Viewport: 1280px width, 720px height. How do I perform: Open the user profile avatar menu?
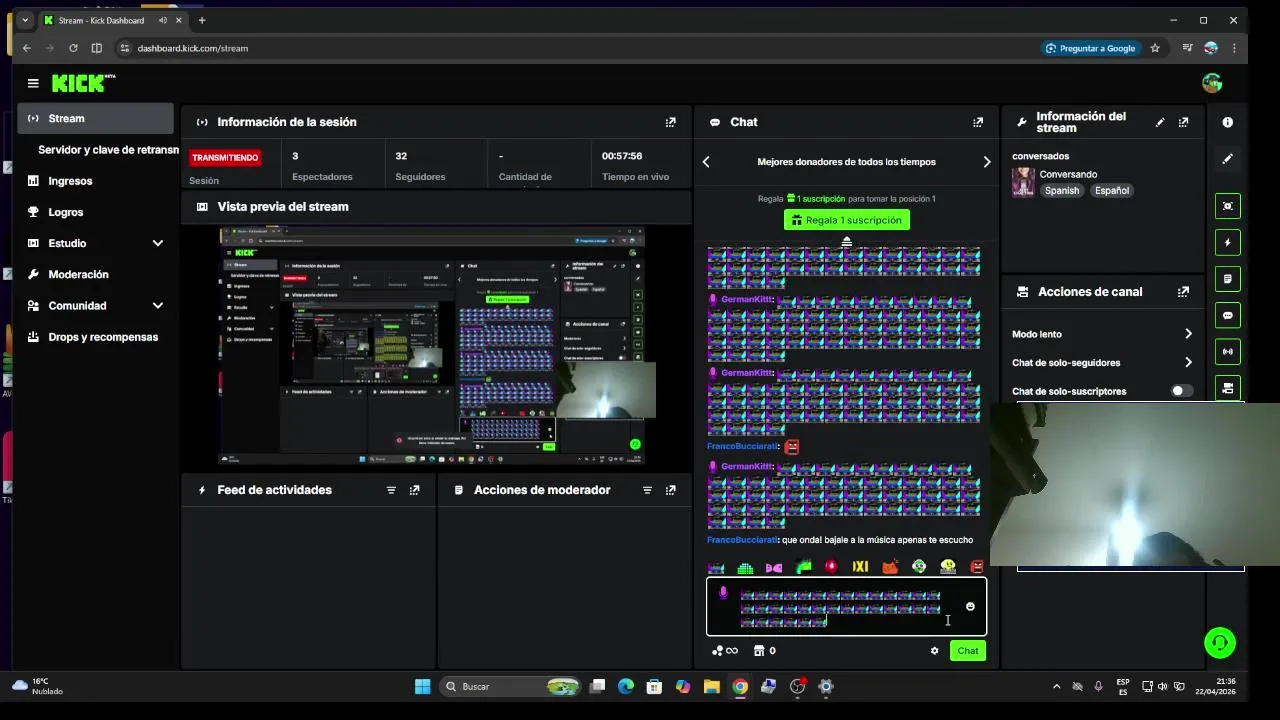click(1212, 83)
